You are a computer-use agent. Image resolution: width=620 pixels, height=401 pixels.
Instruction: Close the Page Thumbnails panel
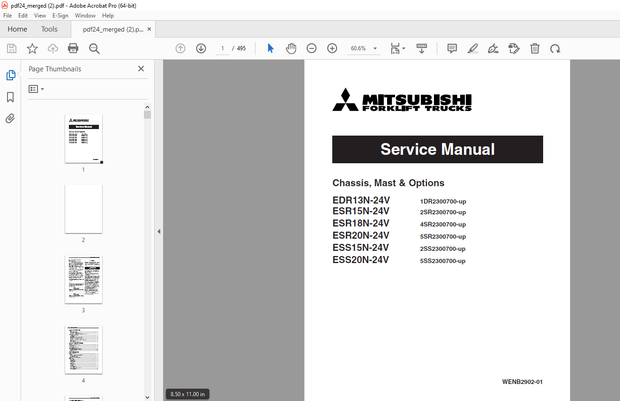[x=141, y=69]
